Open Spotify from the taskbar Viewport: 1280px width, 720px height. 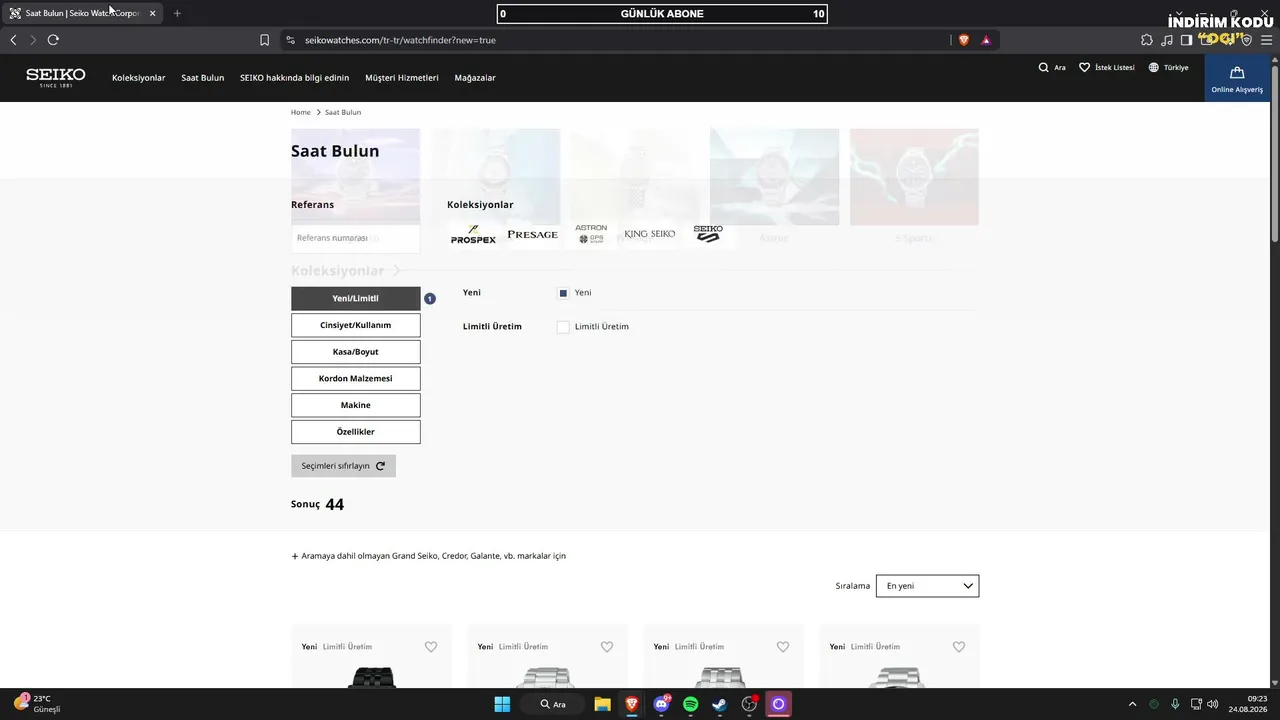point(690,704)
